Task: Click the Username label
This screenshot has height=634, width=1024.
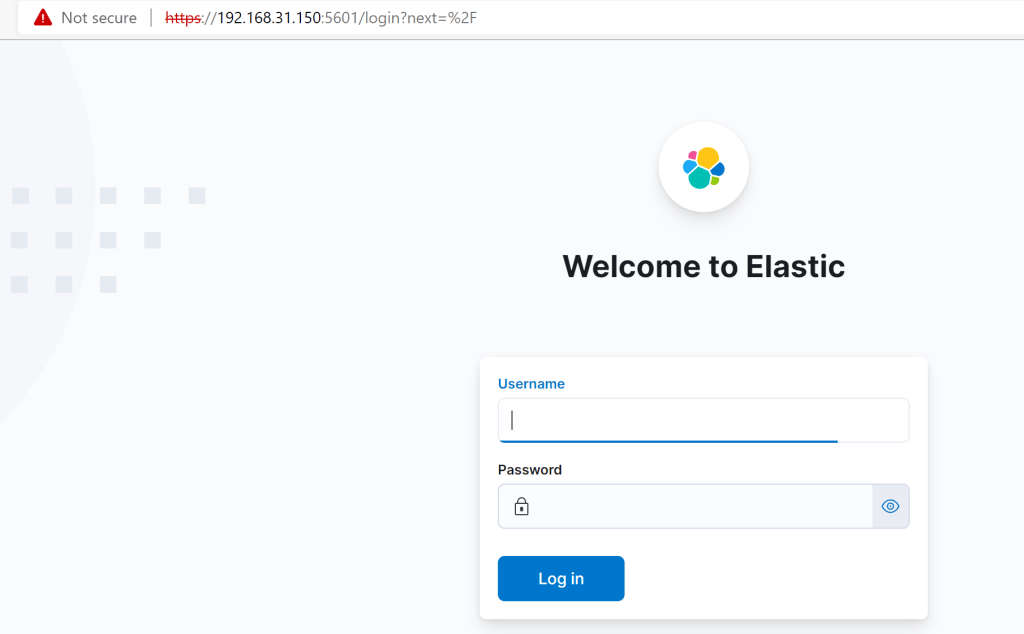Action: coord(531,384)
